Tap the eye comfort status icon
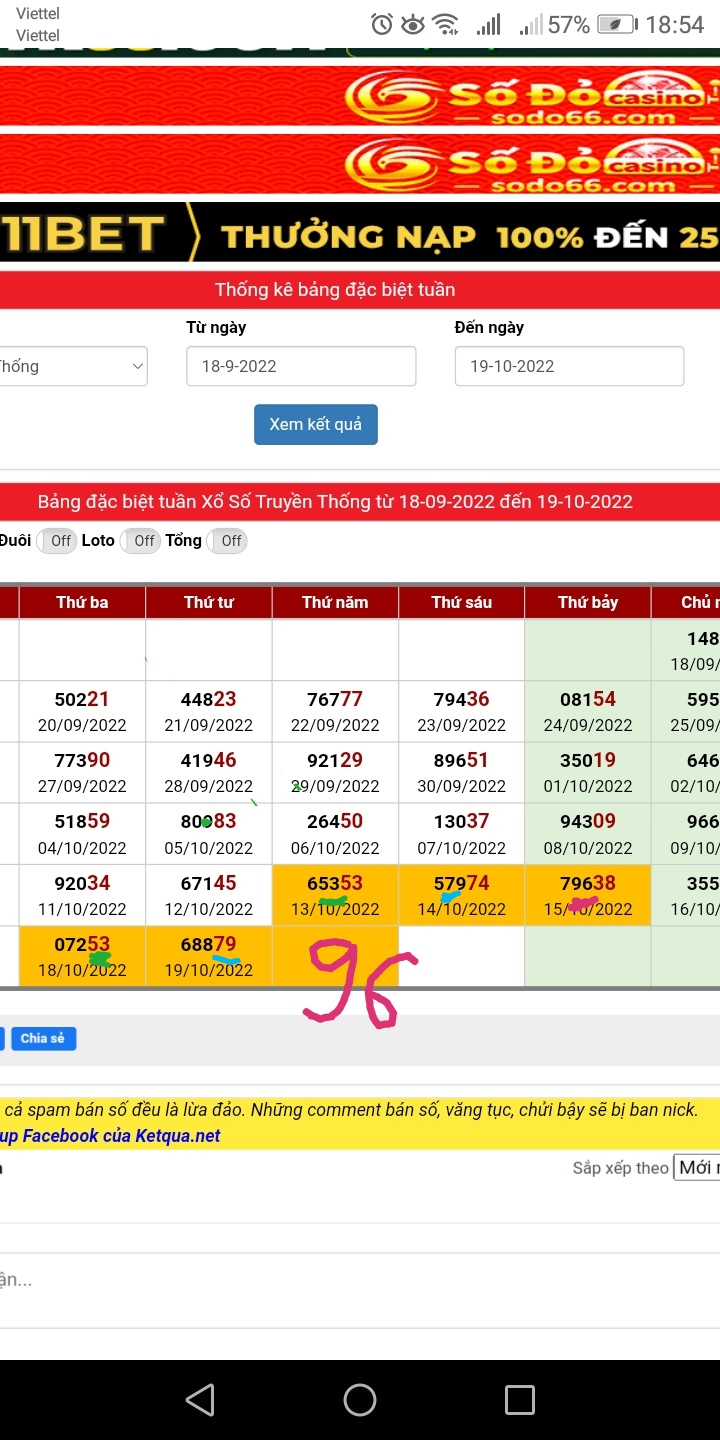Viewport: 720px width, 1440px height. (412, 25)
